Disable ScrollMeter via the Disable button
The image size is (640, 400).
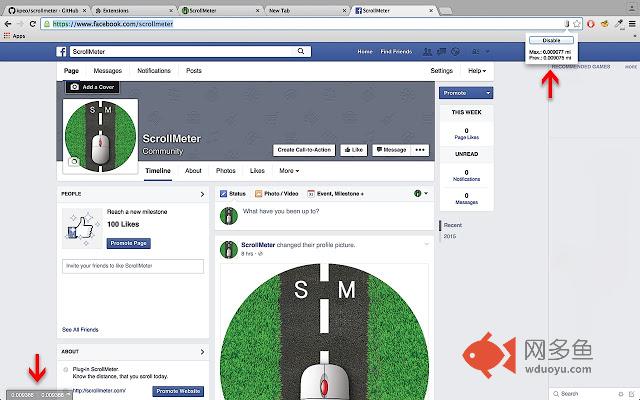tap(551, 40)
